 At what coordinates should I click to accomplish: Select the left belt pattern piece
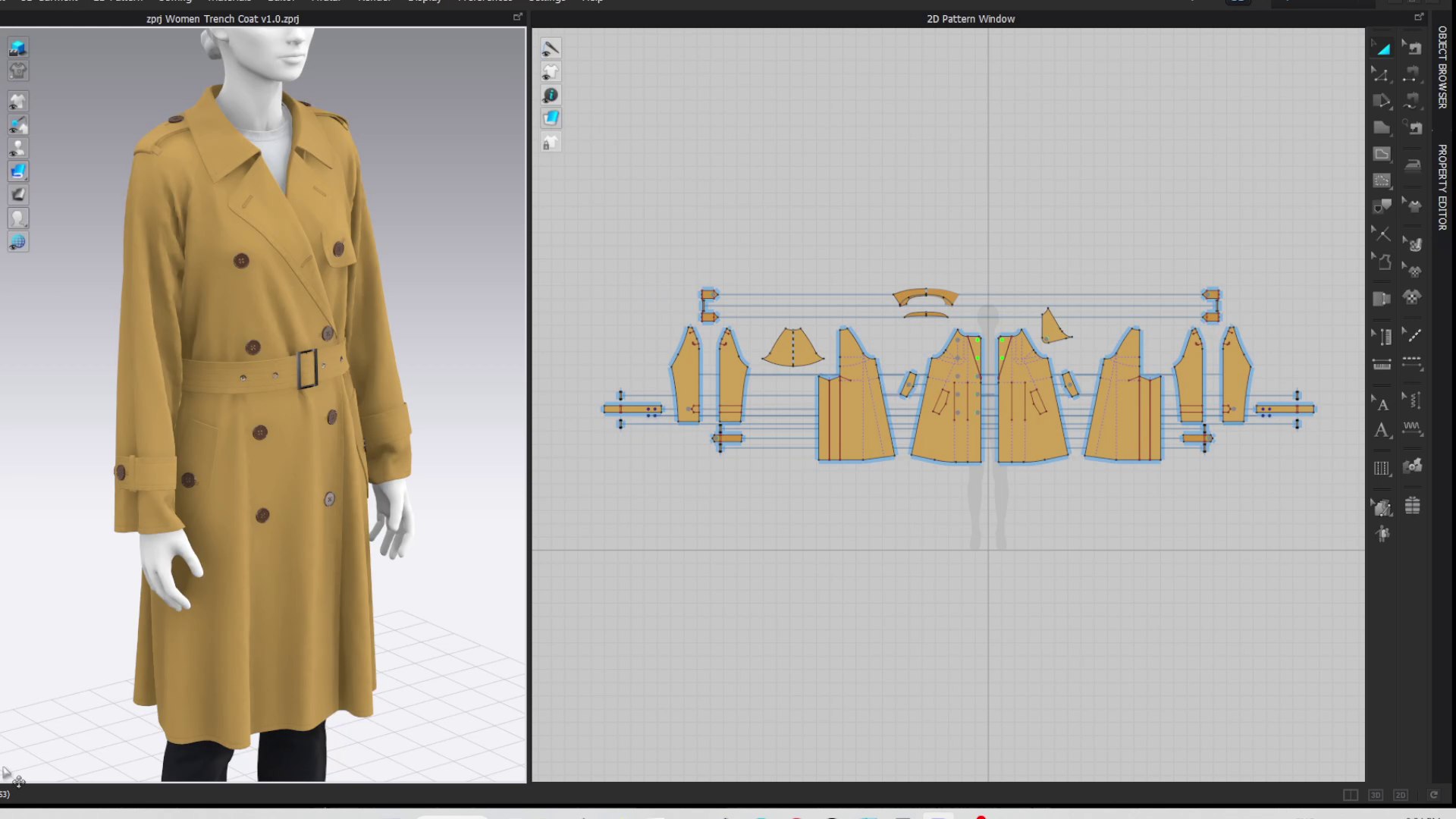(632, 409)
